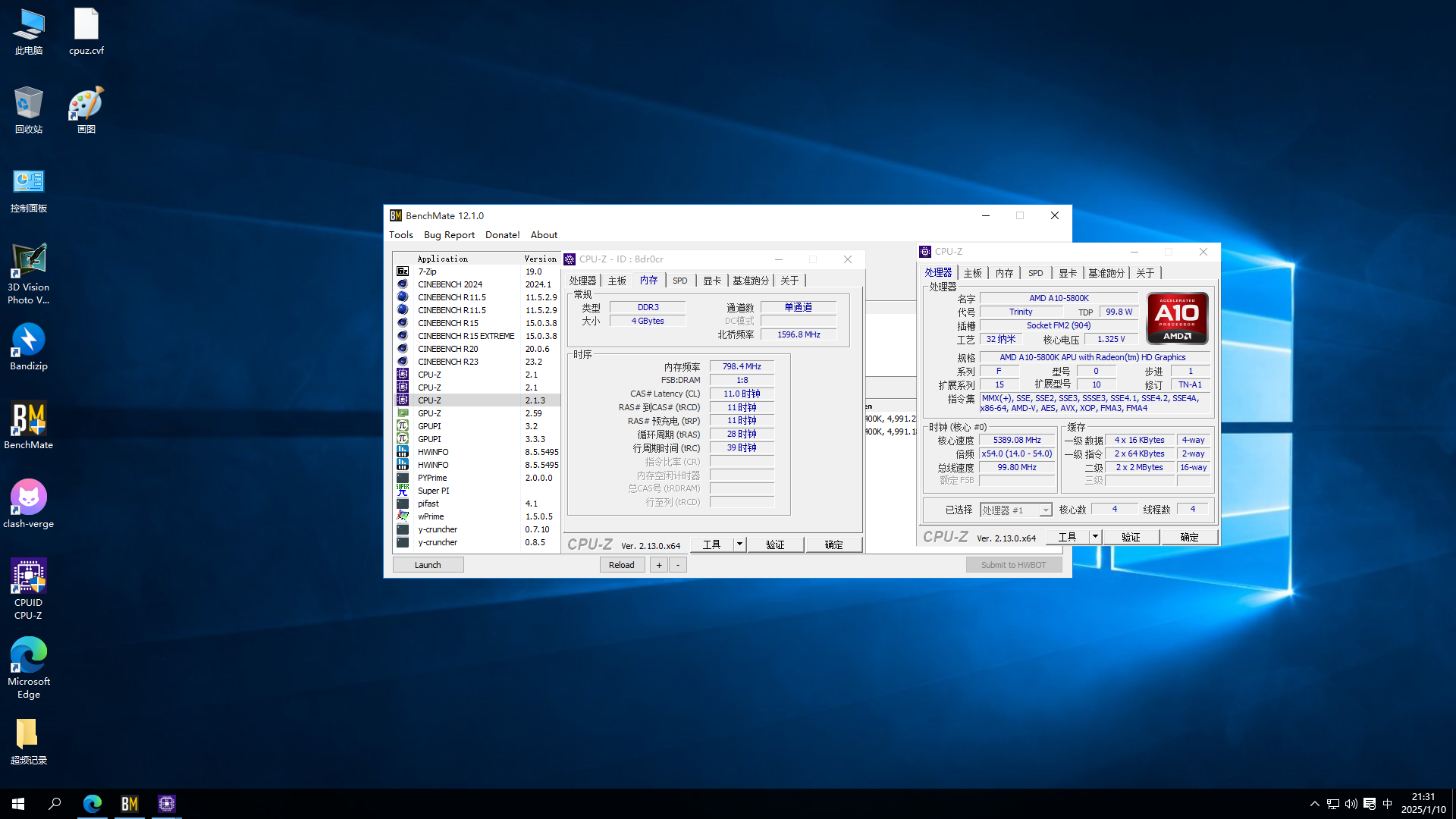Open the Donate! menu item
This screenshot has height=819, width=1456.
click(x=503, y=235)
